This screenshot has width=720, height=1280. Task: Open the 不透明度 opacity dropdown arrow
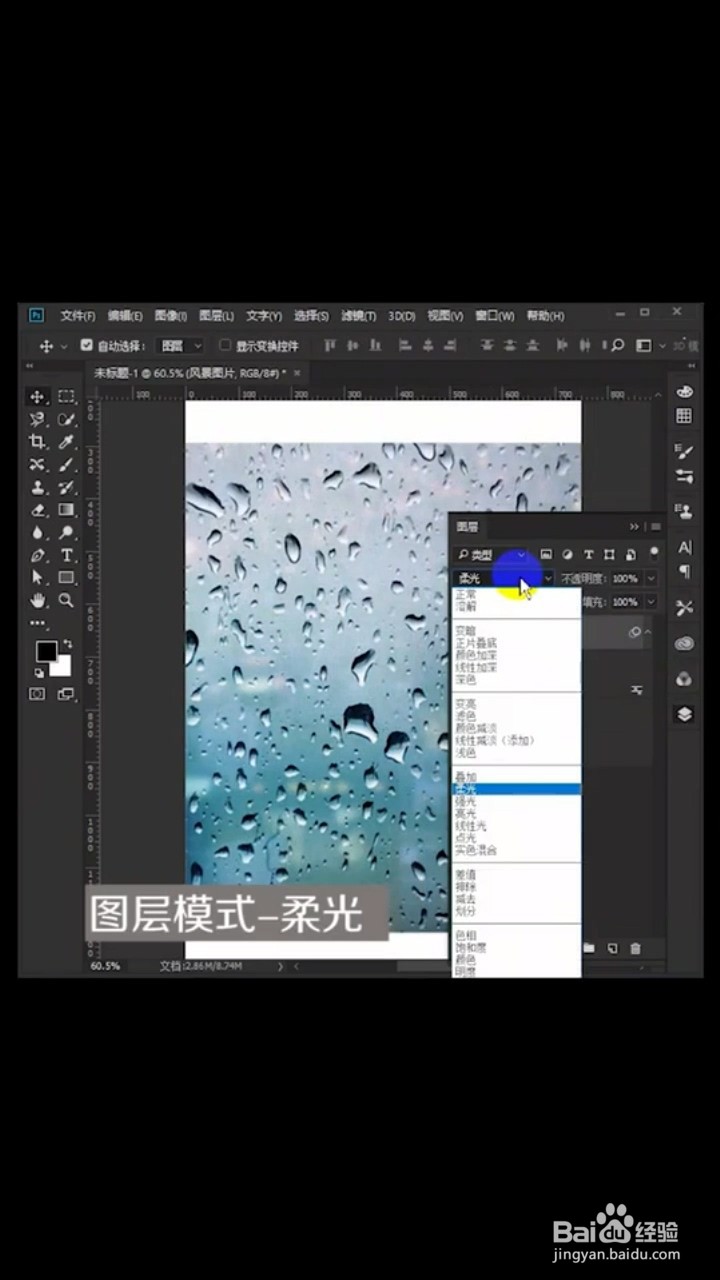652,578
